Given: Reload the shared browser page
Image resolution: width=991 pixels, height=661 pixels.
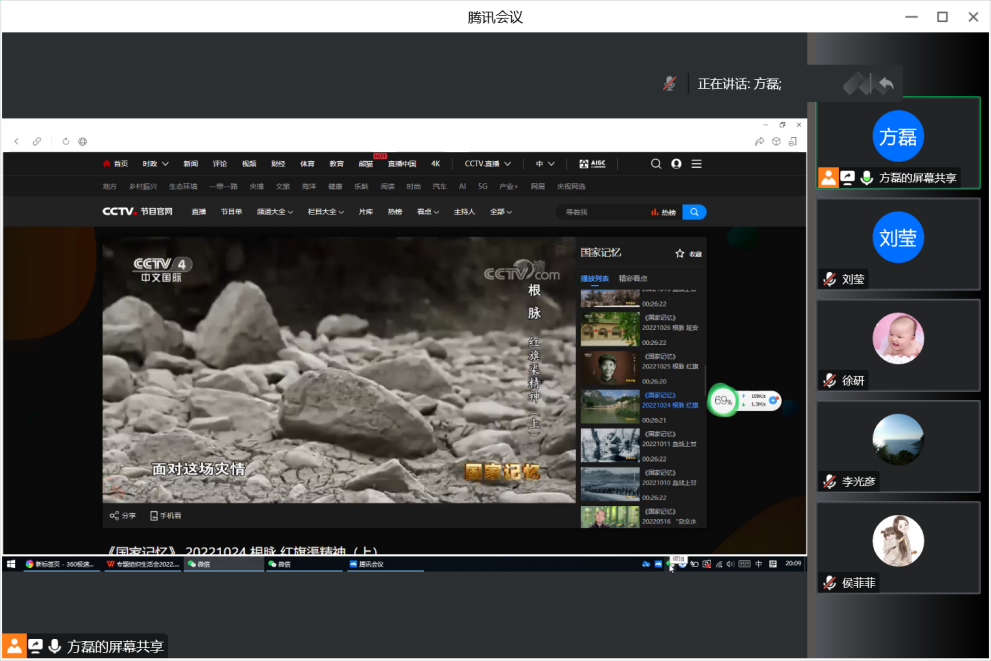Looking at the screenshot, I should (x=66, y=142).
